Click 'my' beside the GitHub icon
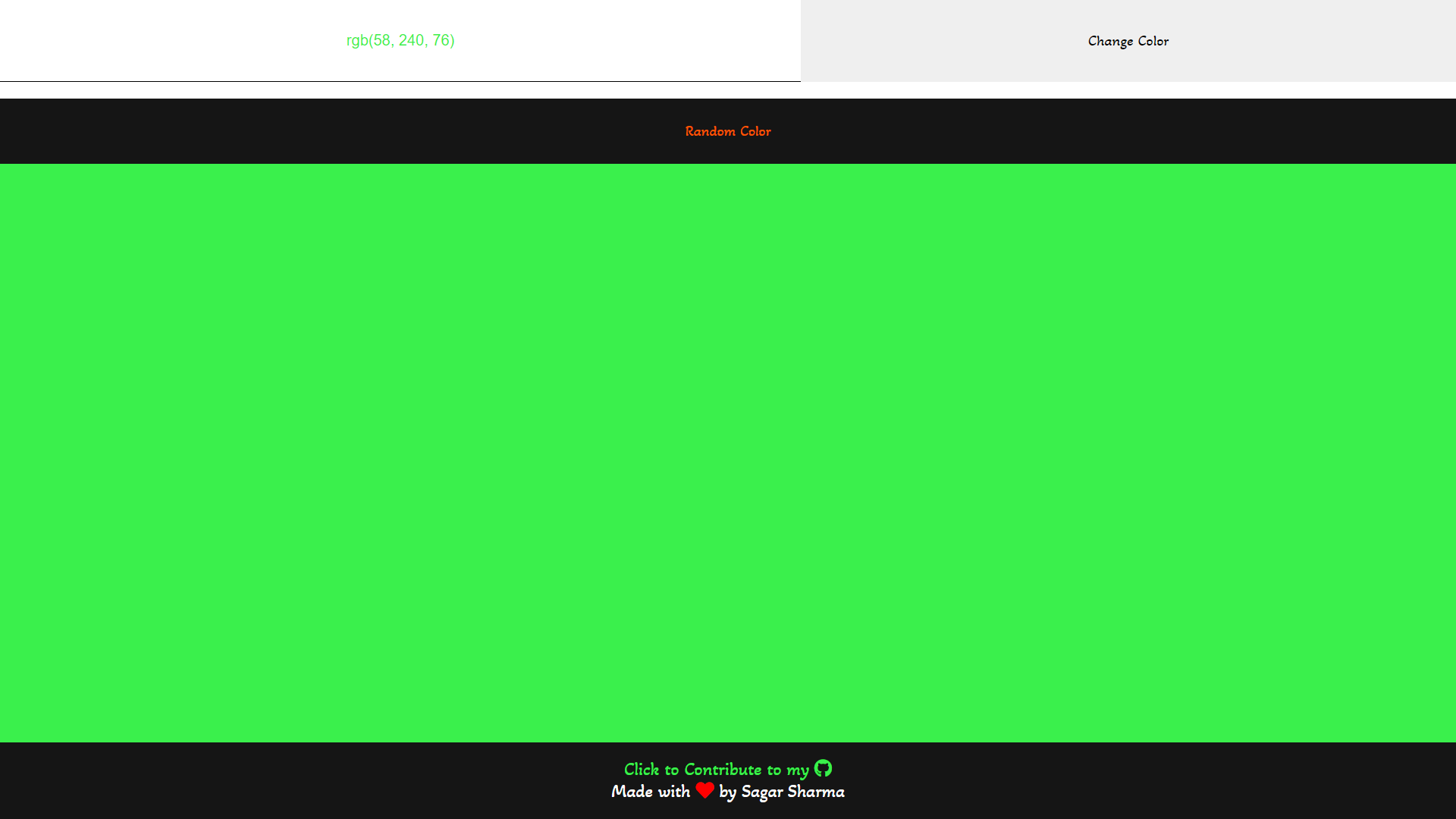The image size is (1456, 819). point(797,770)
